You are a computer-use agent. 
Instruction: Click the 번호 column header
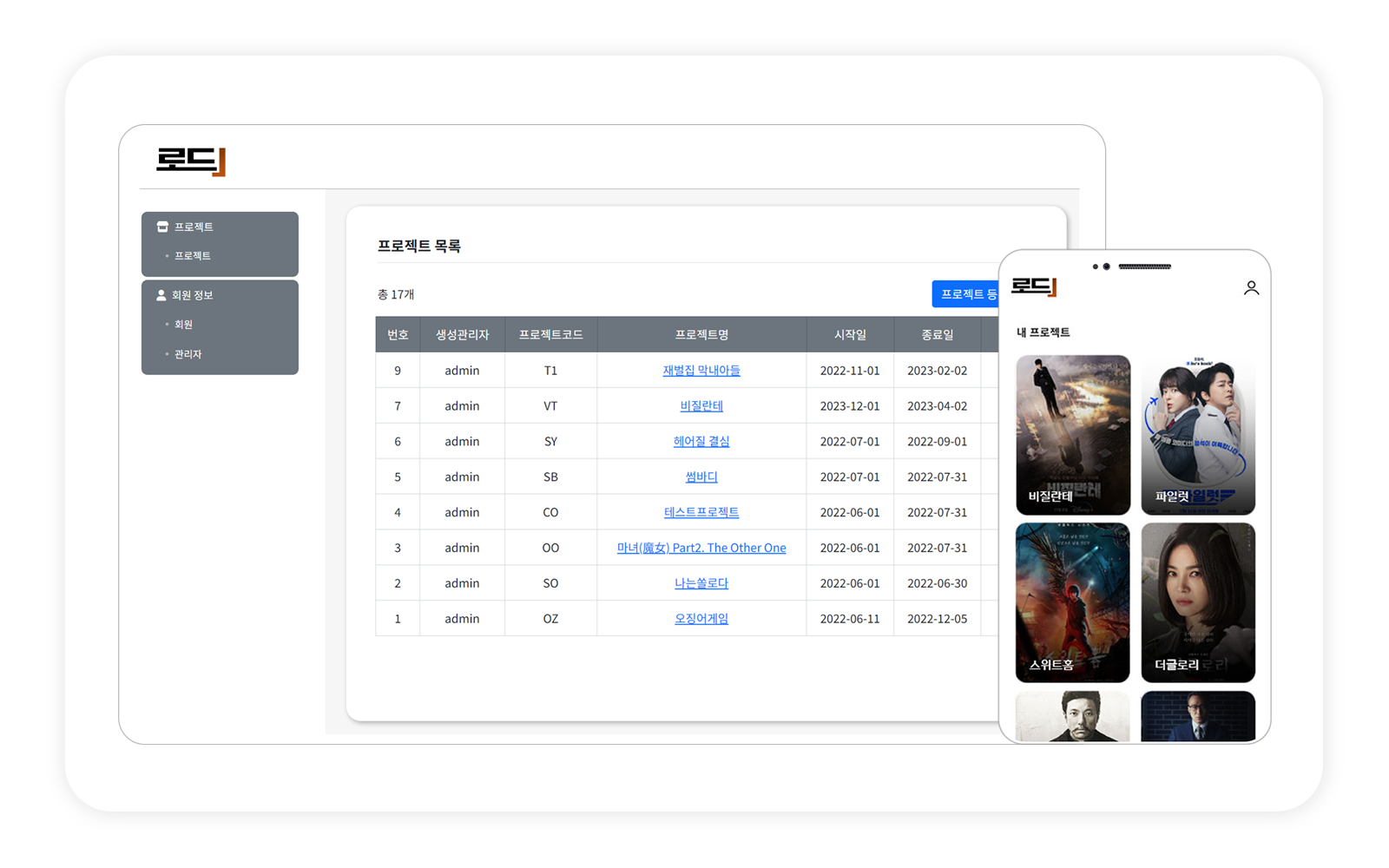[398, 335]
